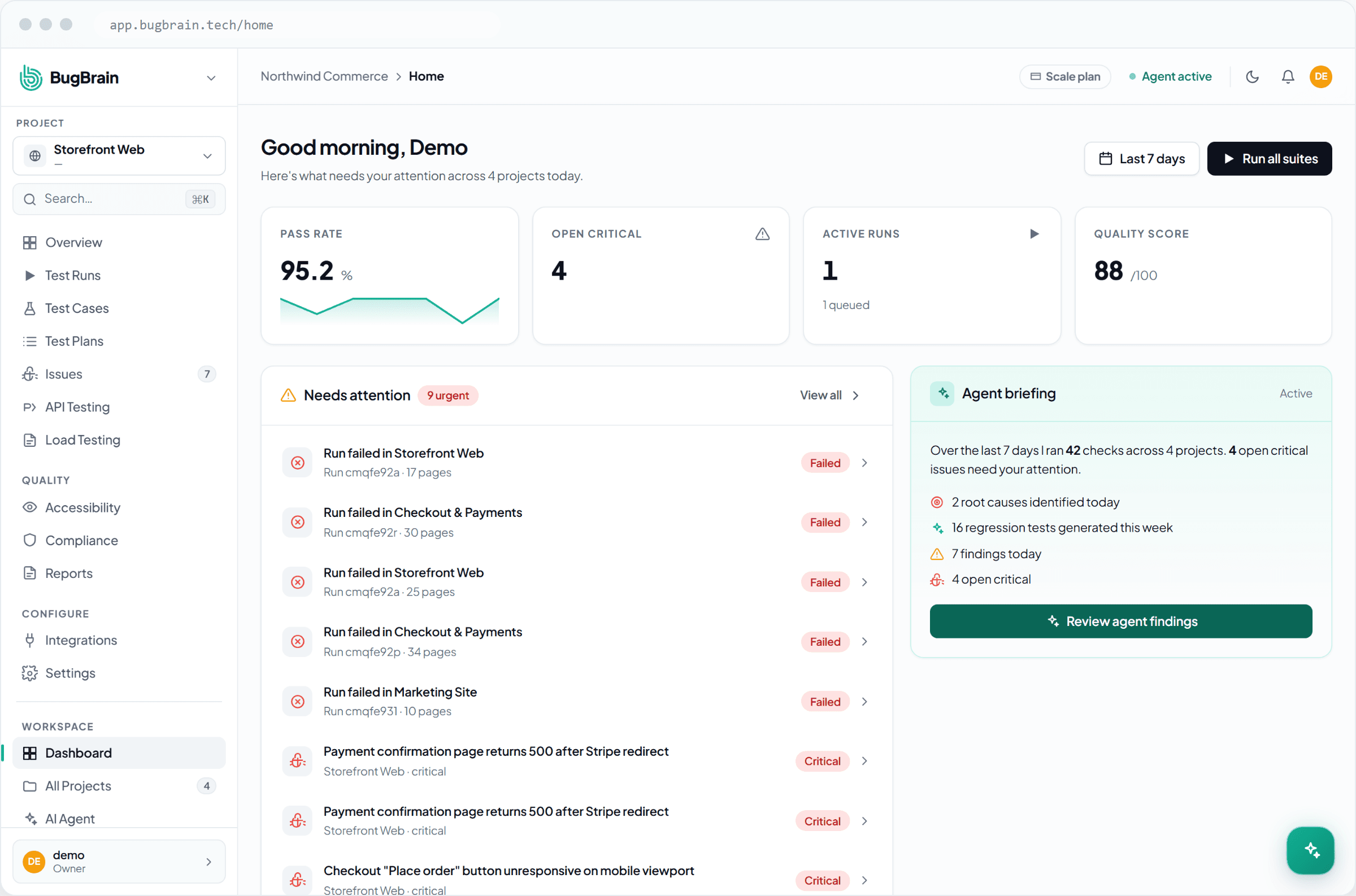This screenshot has height=896, width=1356.
Task: Expand the BugBrain workspace switcher chevron
Action: (x=211, y=79)
